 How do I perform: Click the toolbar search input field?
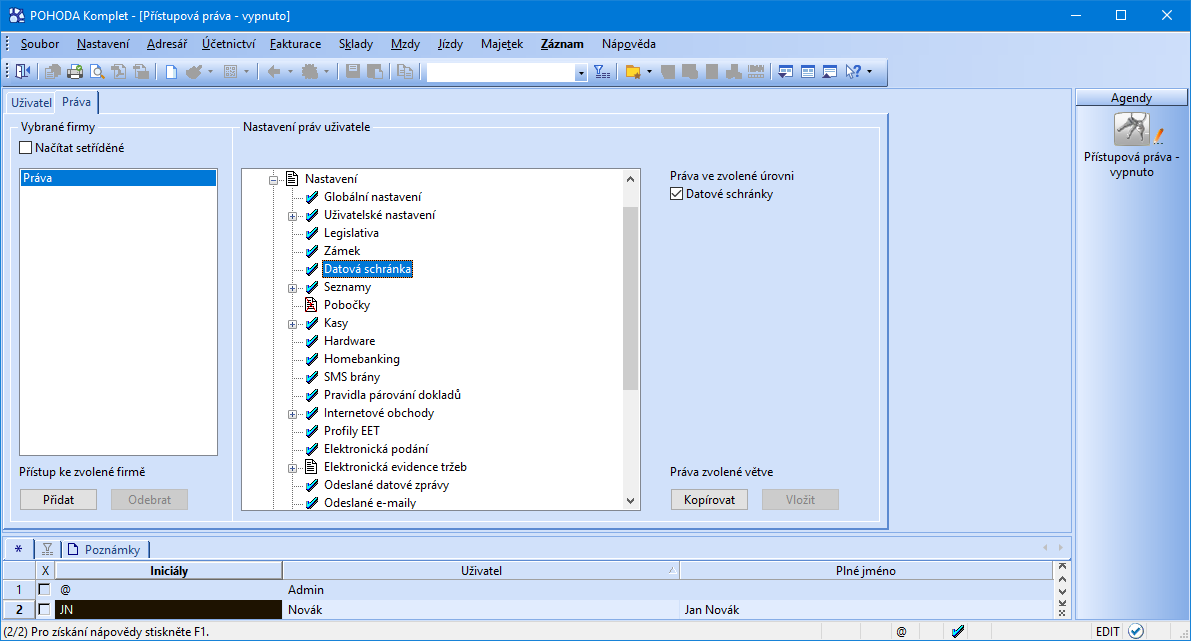tap(501, 72)
